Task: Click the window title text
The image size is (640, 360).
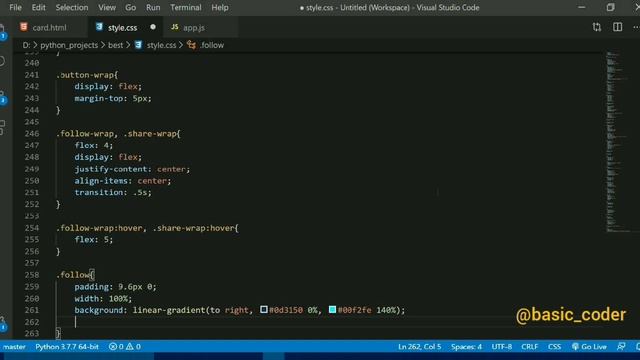Action: pos(390,7)
